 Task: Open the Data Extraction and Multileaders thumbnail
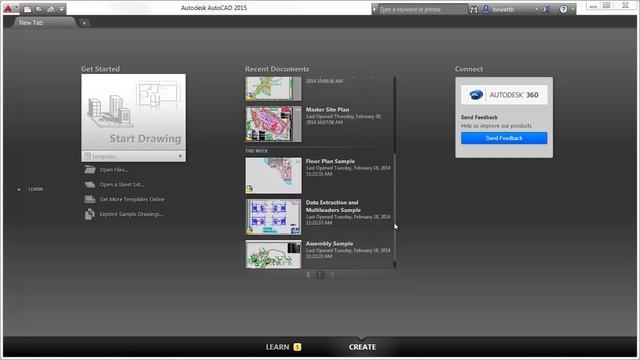click(273, 217)
